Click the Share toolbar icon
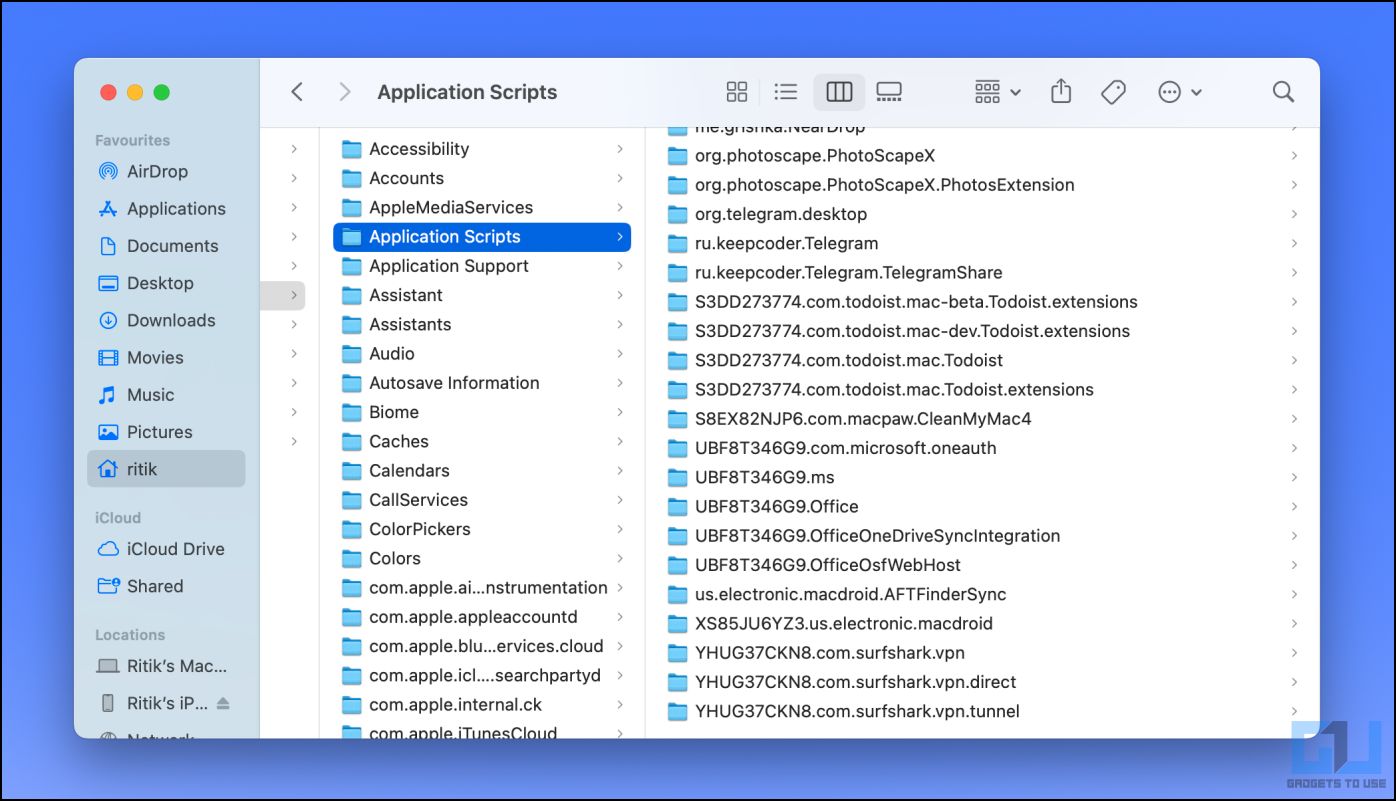Image resolution: width=1396 pixels, height=801 pixels. [1061, 92]
